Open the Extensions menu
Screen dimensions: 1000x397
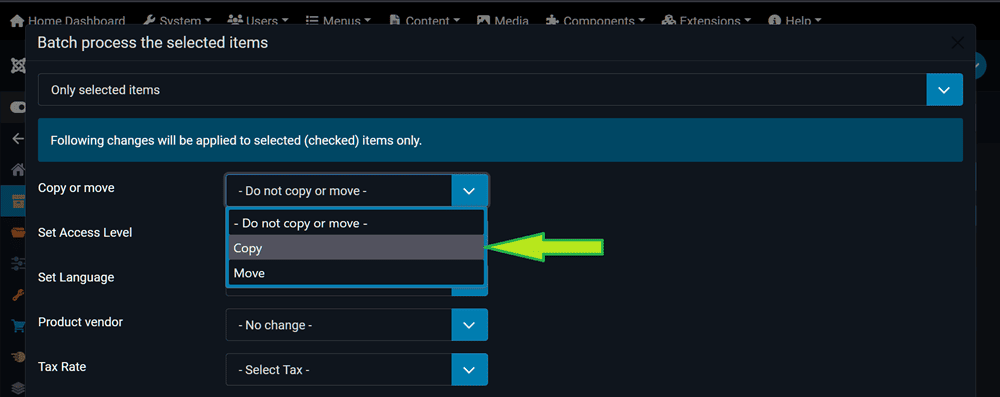pos(706,20)
